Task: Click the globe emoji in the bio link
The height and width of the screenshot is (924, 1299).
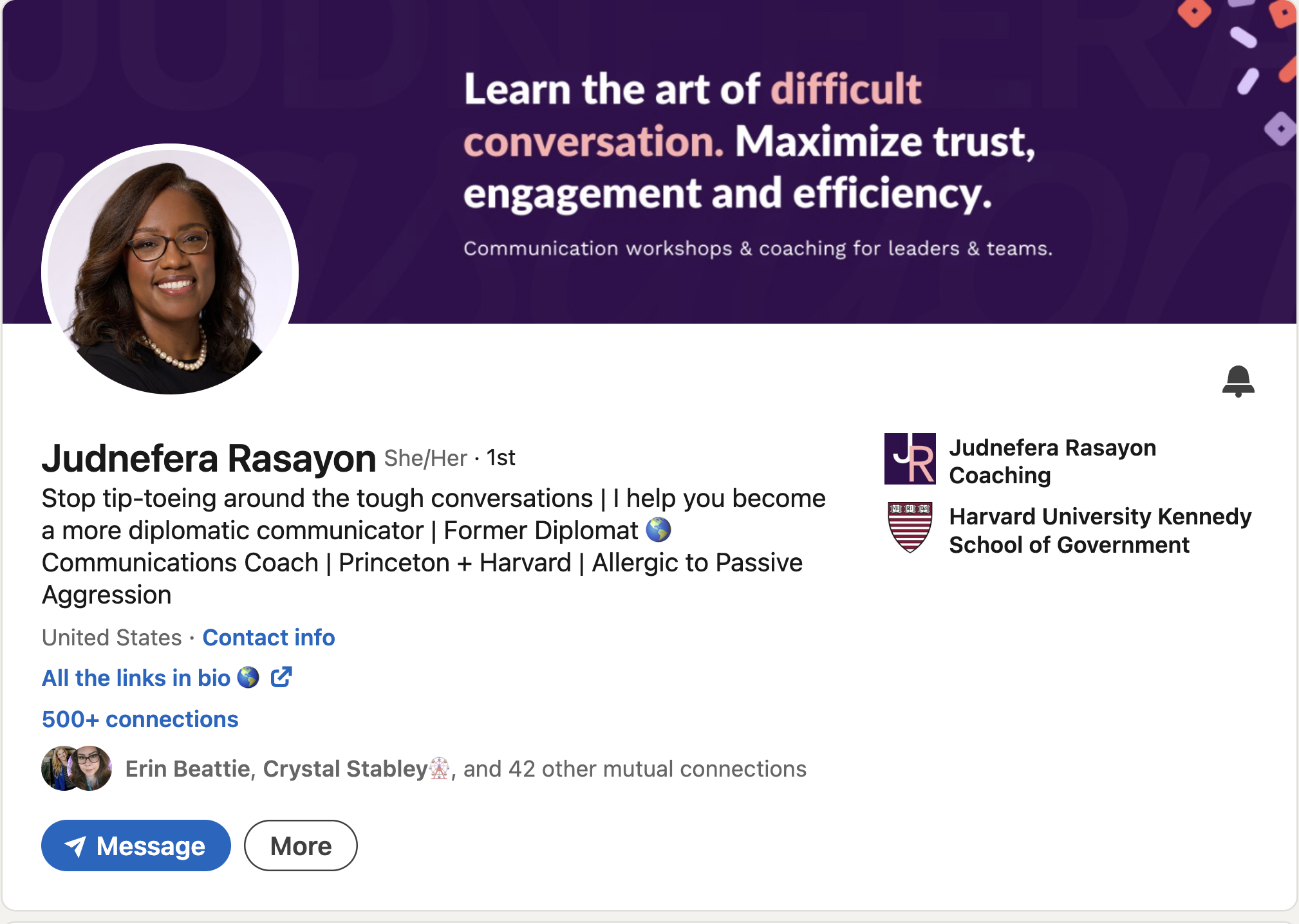Action: coord(247,678)
